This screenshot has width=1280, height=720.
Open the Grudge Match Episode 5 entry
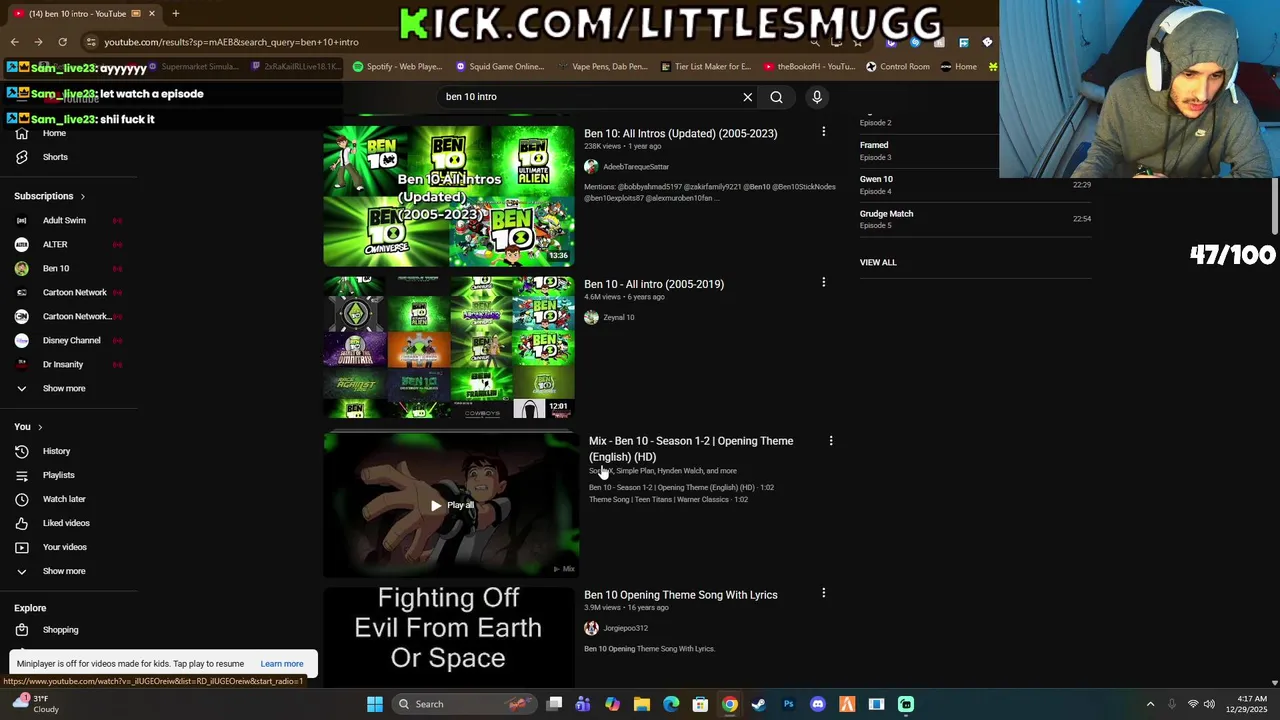click(975, 219)
